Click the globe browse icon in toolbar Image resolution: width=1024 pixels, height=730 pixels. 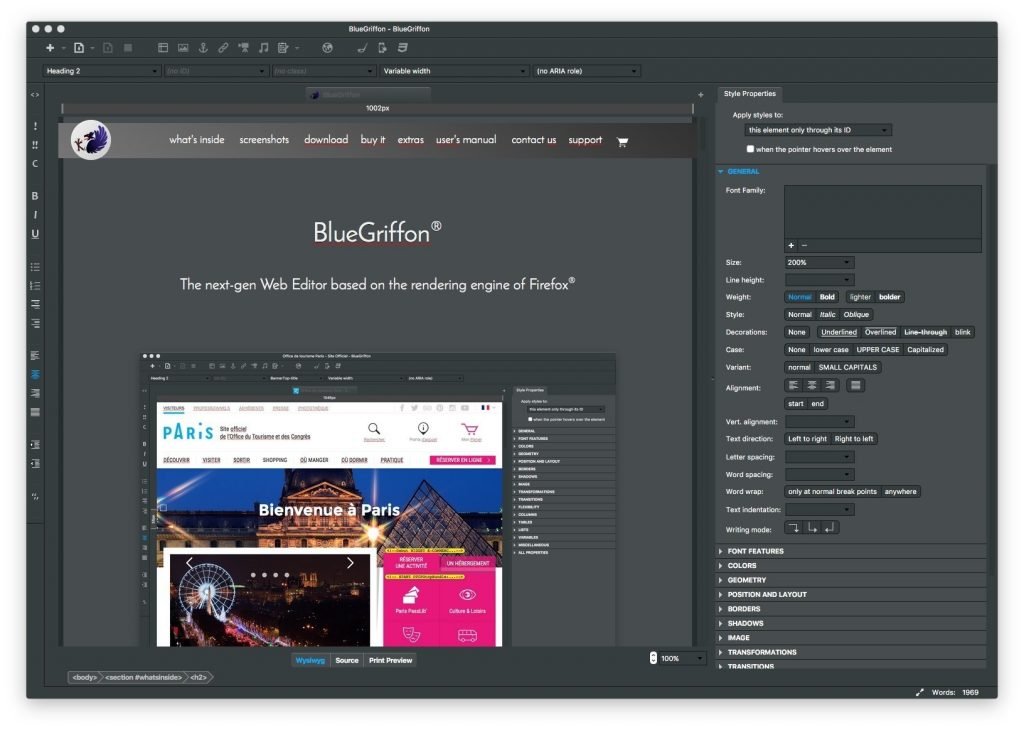point(327,48)
